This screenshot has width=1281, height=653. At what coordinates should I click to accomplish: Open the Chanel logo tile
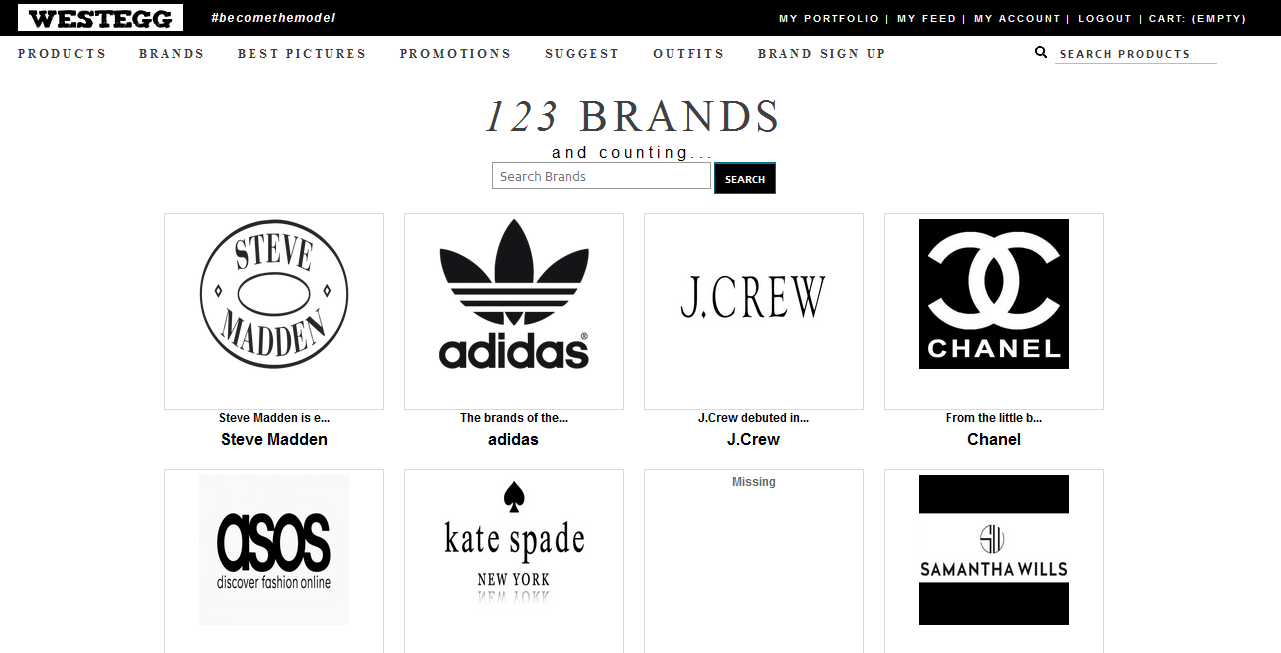click(x=994, y=294)
